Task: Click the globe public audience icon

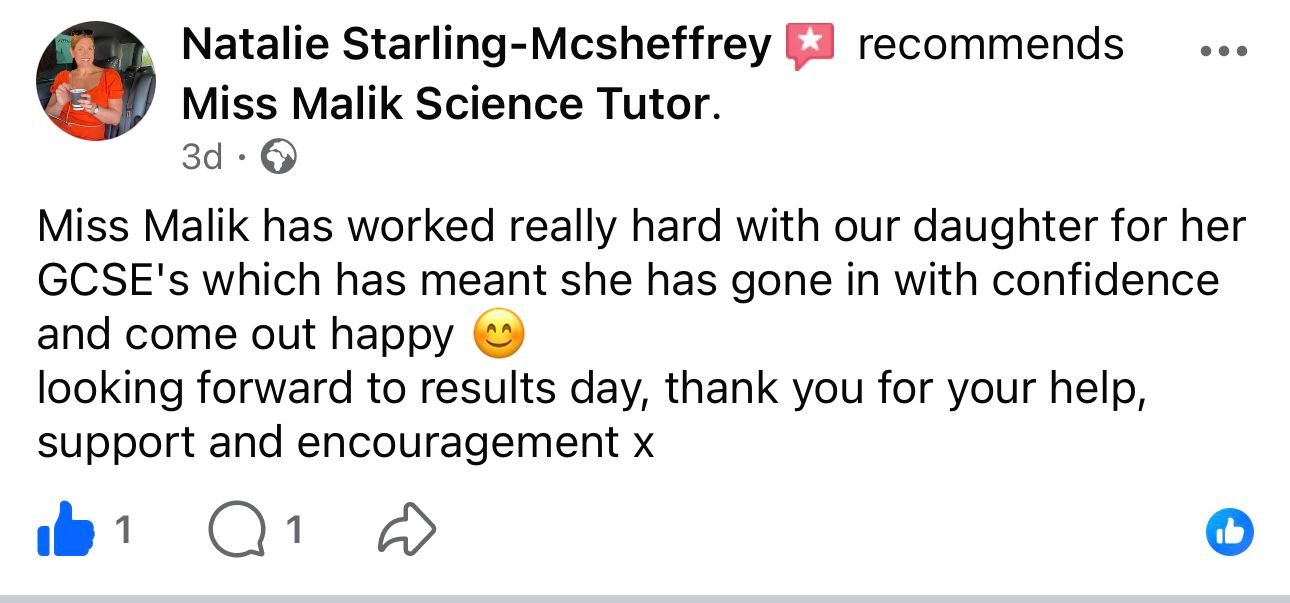Action: pyautogui.click(x=278, y=158)
